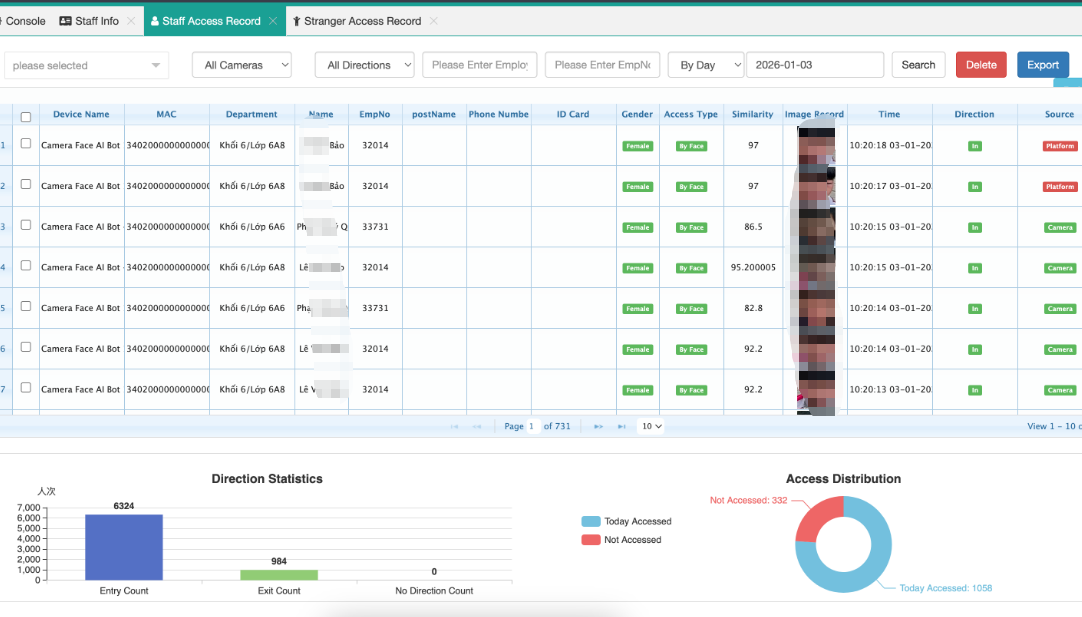Toggle the Today Accessed legend color swatch
The height and width of the screenshot is (617, 1082).
pos(590,522)
